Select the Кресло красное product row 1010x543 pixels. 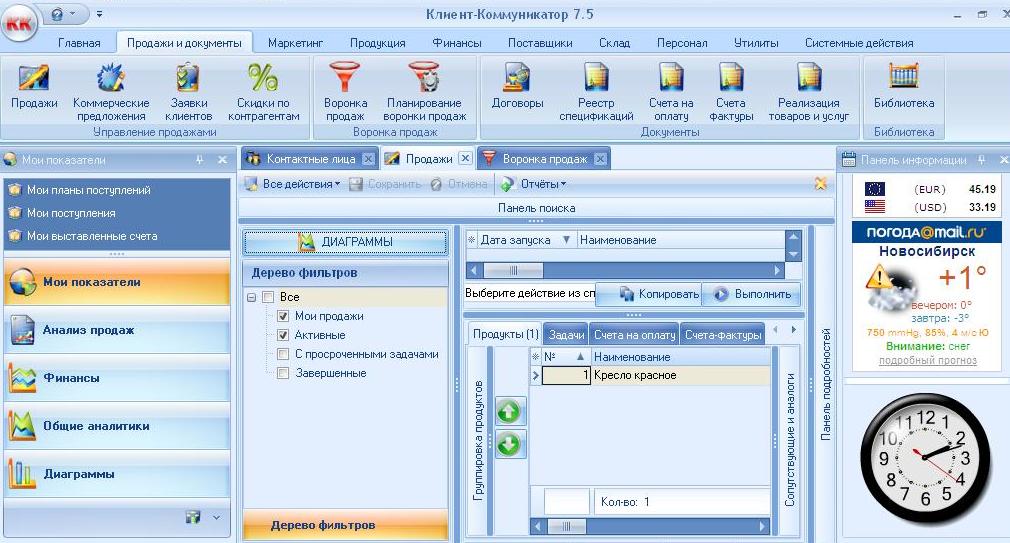[x=650, y=375]
